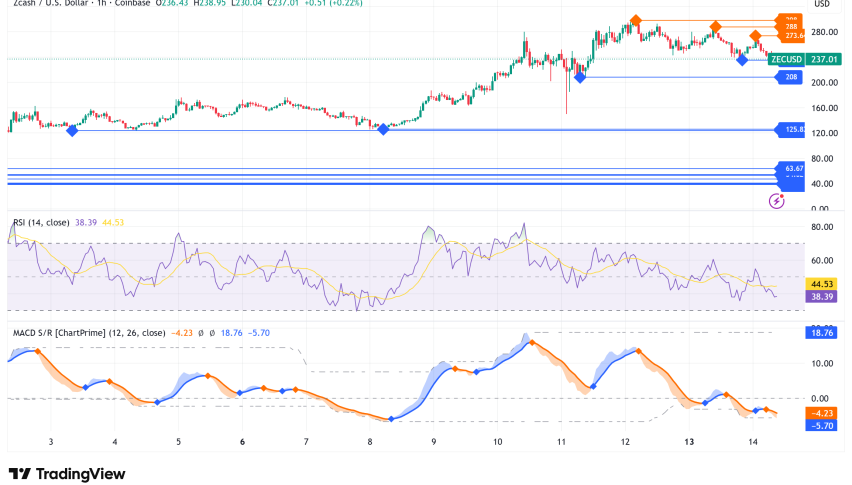
Task: Click the blue diamond just left of the ZECUSD label
Action: (741, 60)
